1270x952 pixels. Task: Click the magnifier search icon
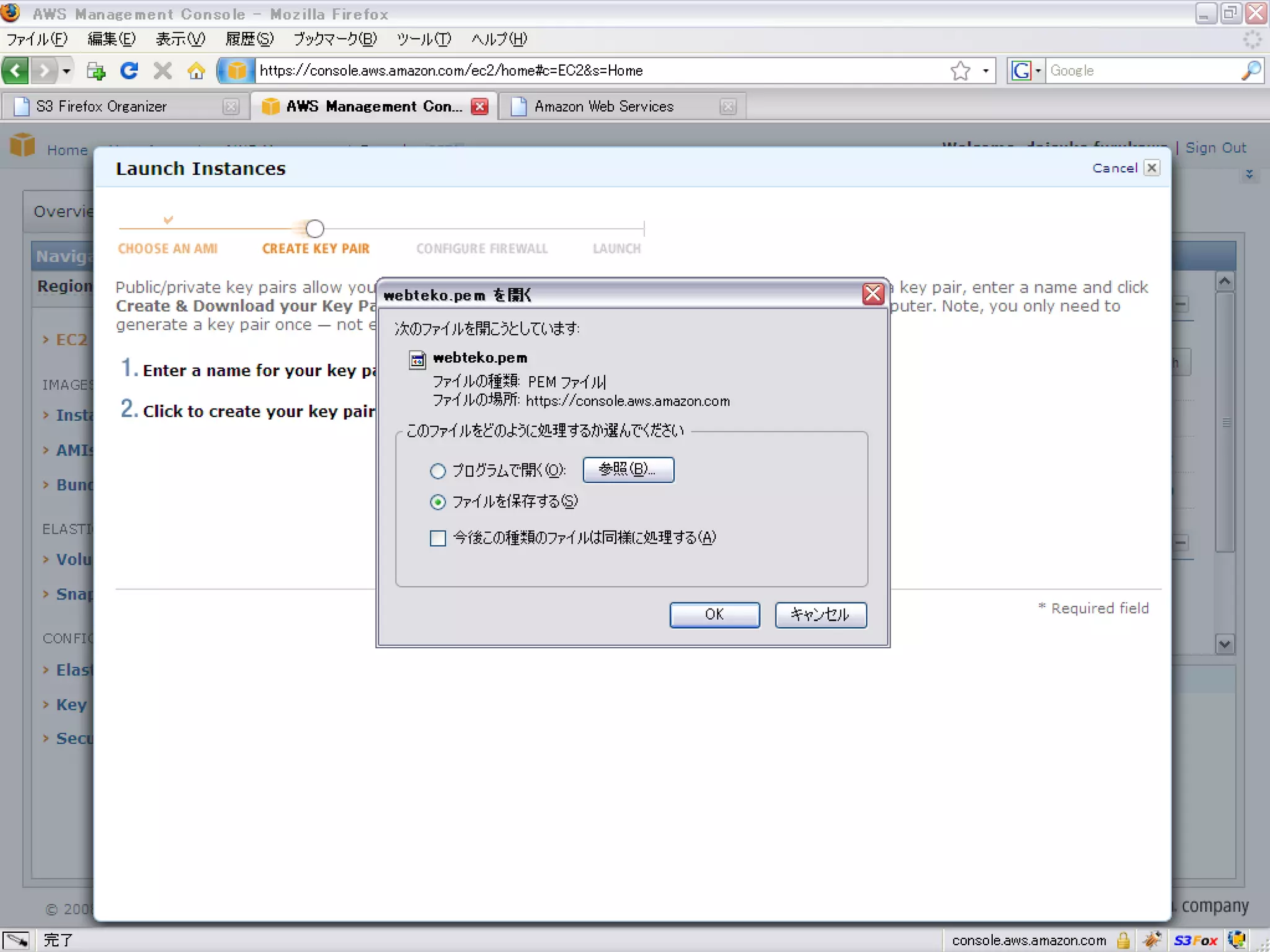(1251, 71)
